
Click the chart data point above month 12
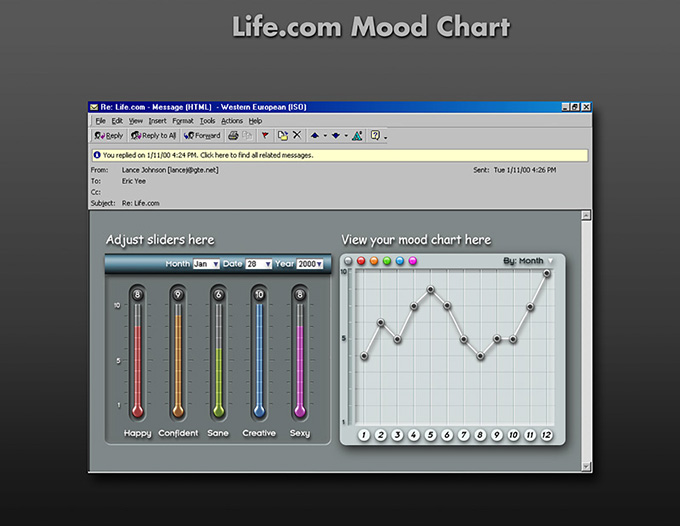(x=547, y=273)
